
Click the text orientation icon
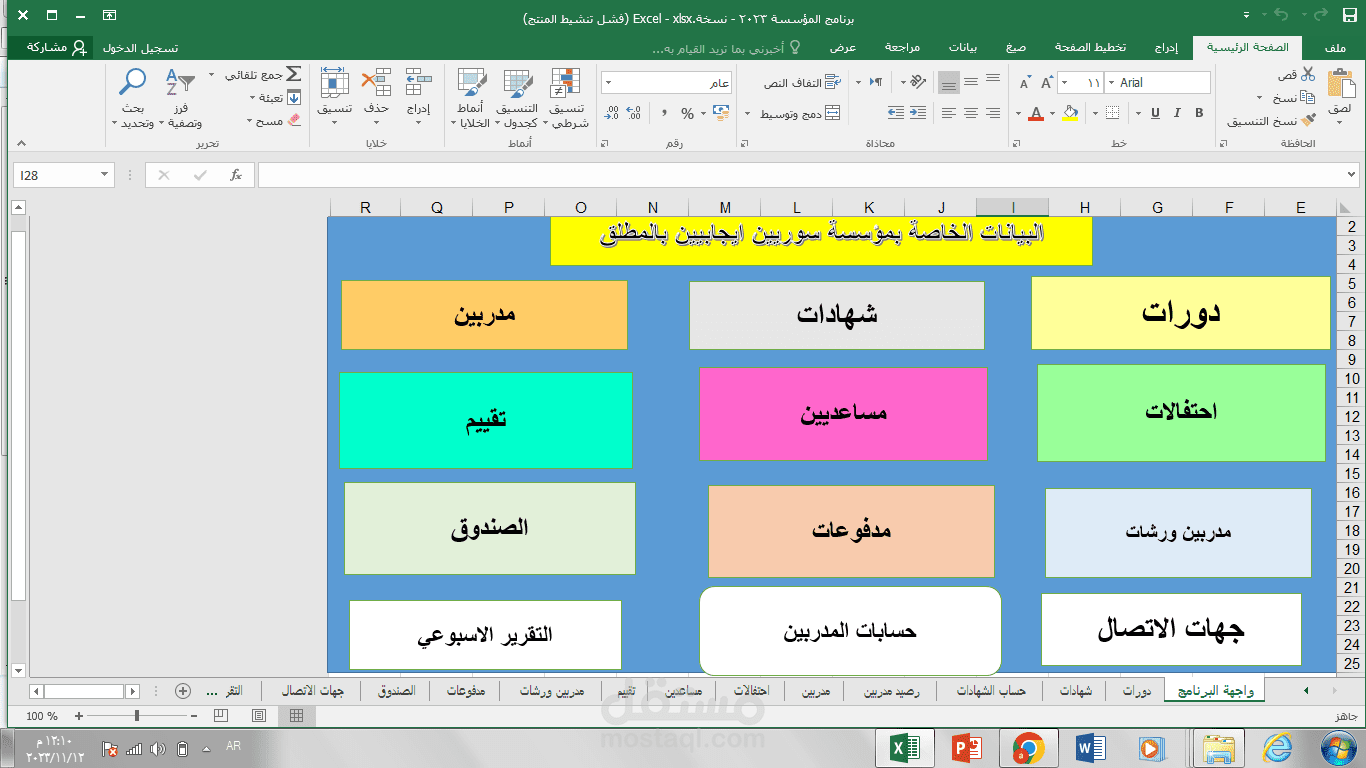click(x=917, y=82)
